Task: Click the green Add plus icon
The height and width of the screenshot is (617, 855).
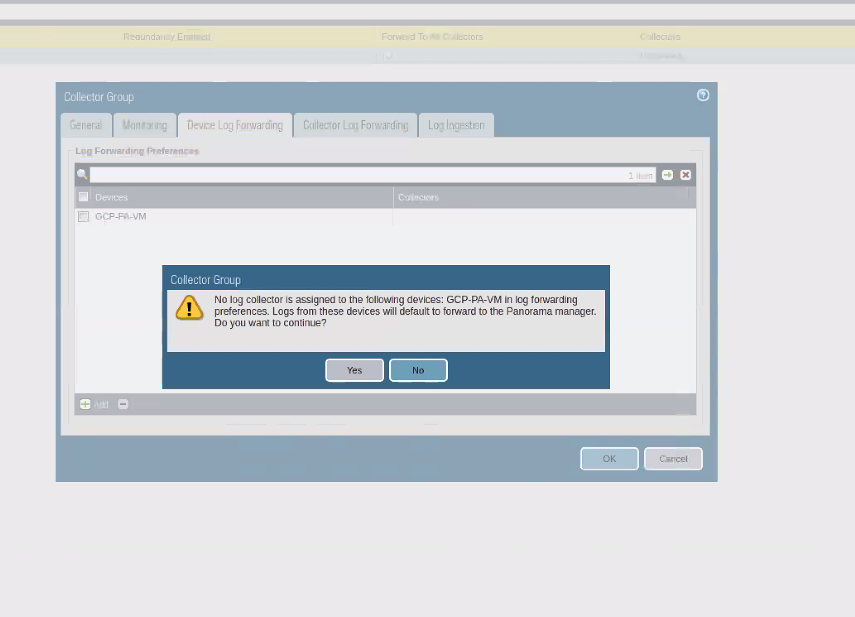Action: [85, 404]
